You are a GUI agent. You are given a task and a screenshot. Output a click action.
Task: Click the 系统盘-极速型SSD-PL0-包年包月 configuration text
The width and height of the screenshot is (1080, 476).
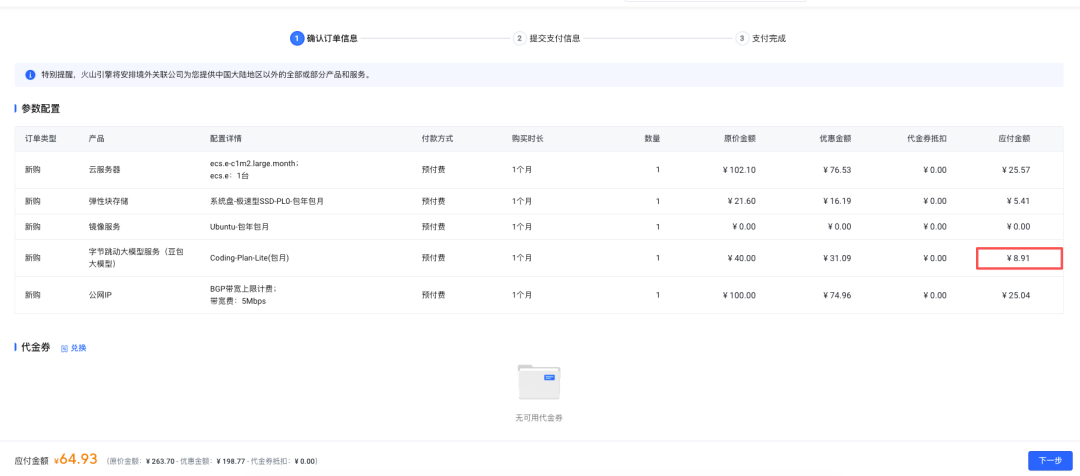[x=267, y=202]
